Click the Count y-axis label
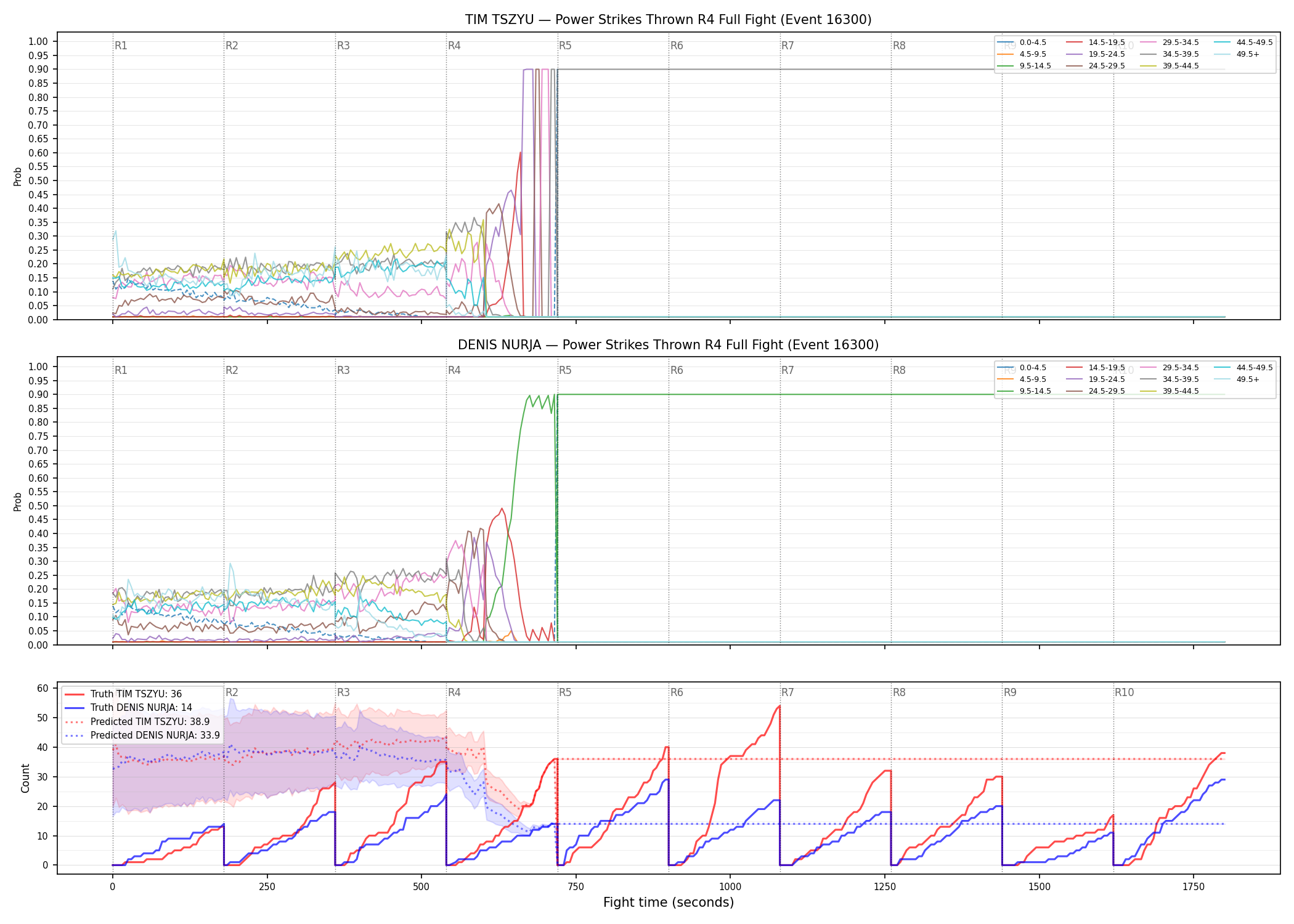 25,778
